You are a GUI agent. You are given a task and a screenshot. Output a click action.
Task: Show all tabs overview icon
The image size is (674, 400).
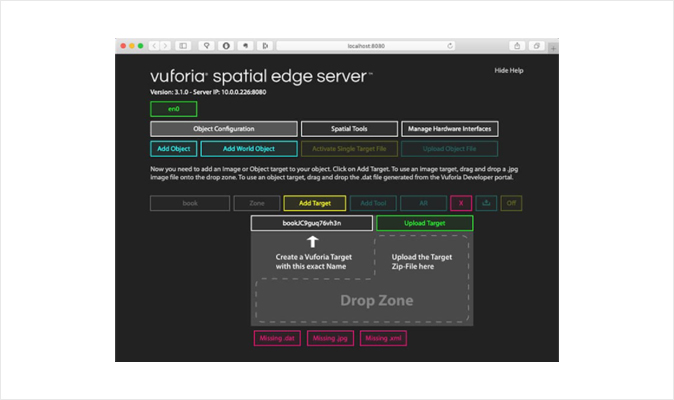pos(536,46)
